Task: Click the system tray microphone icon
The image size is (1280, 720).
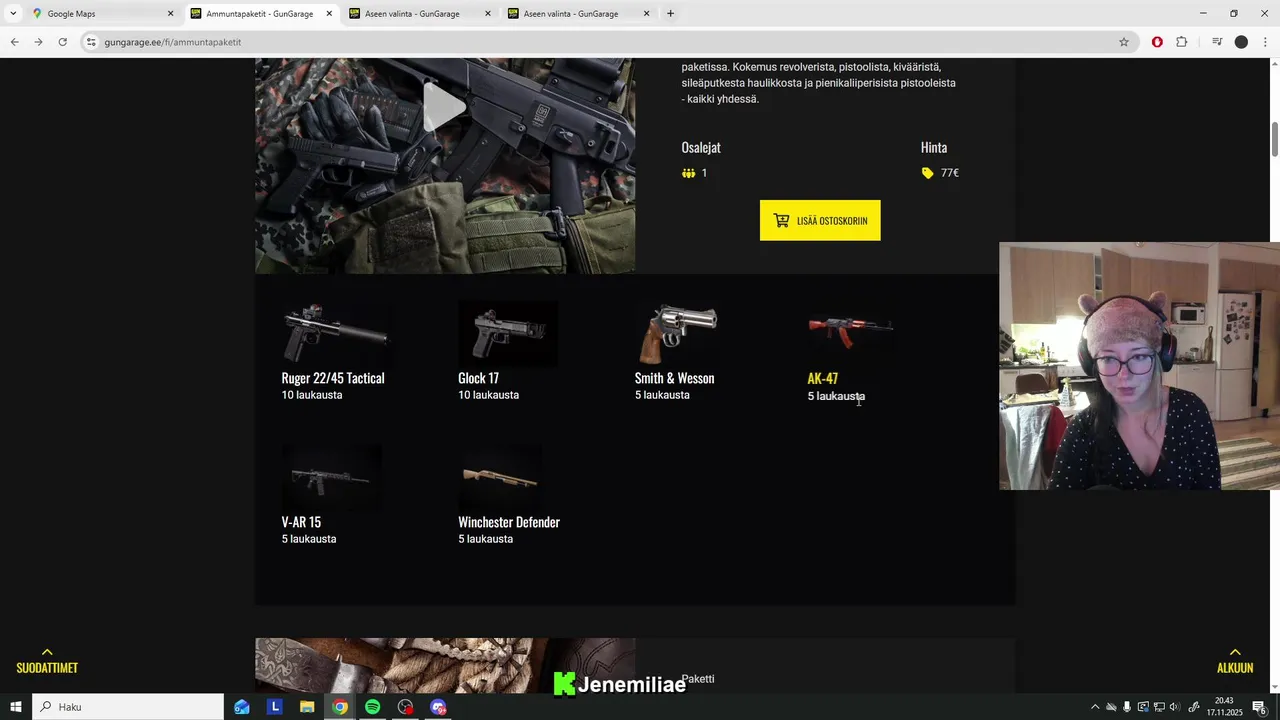Action: tap(1127, 707)
